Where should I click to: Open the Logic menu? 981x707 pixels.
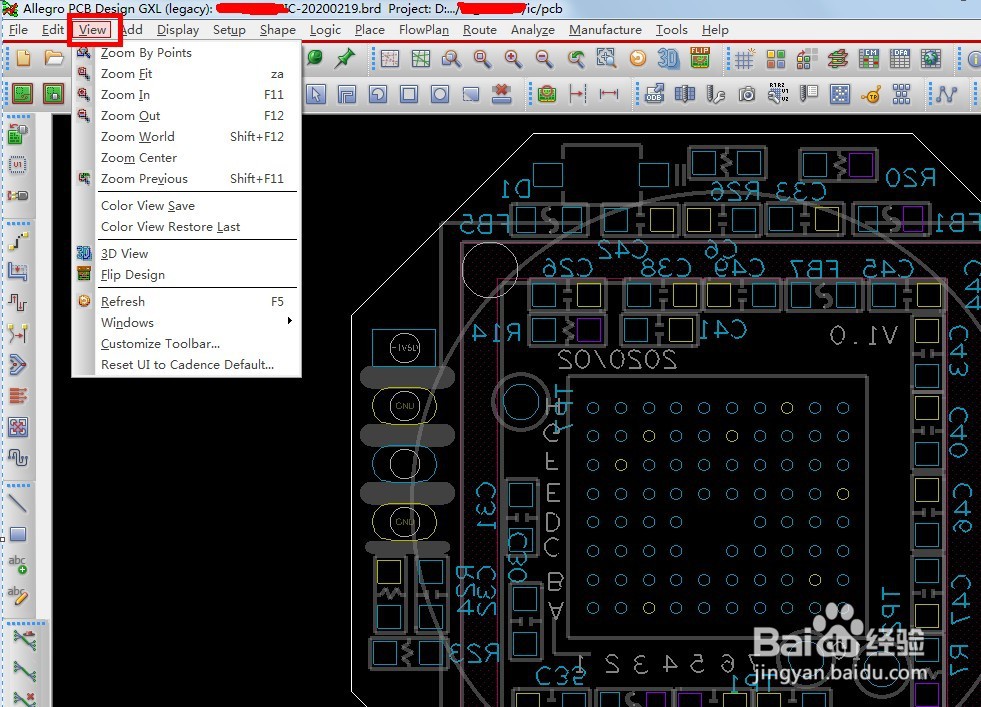coord(325,29)
